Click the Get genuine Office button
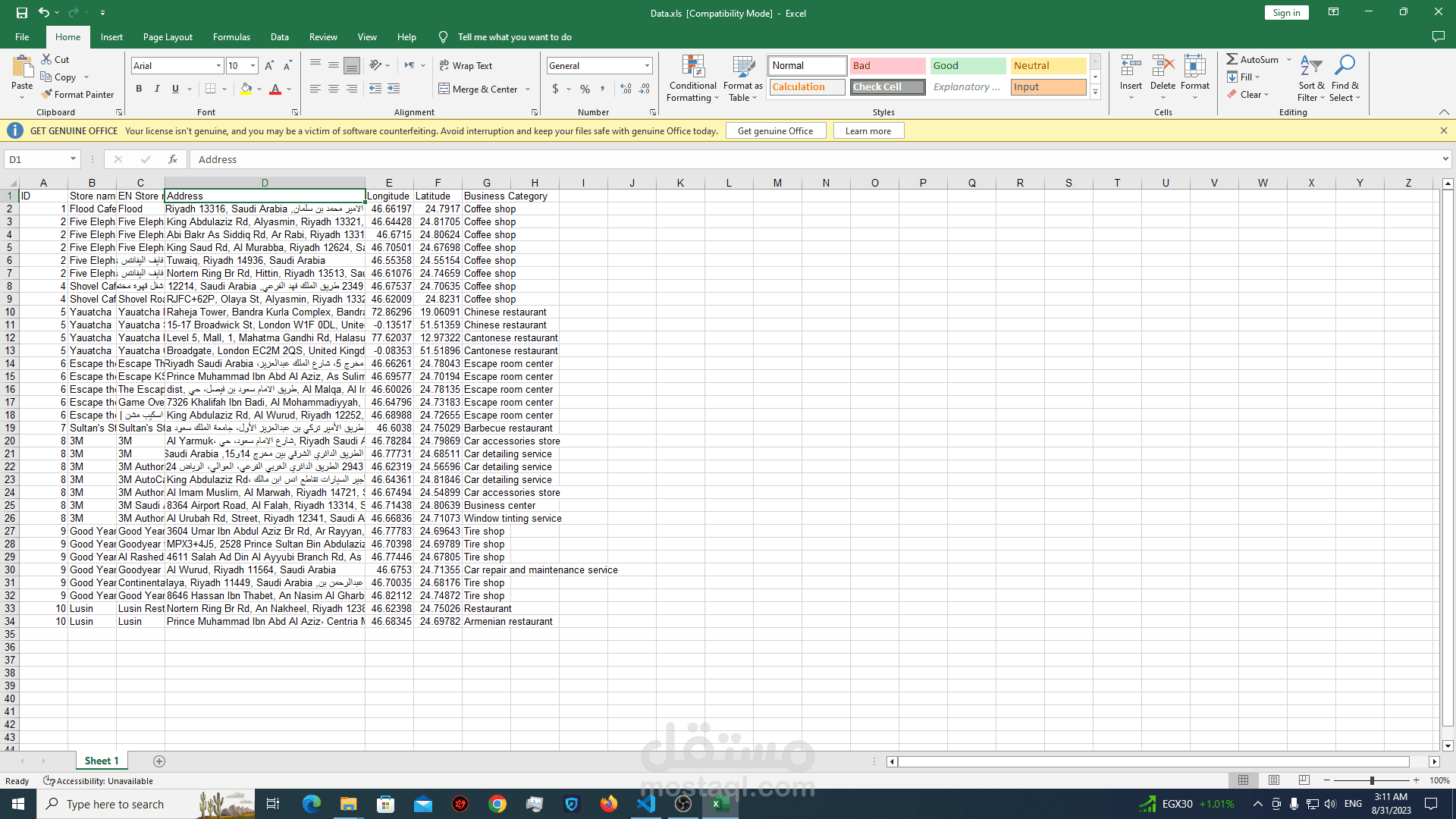The height and width of the screenshot is (819, 1456). (775, 131)
